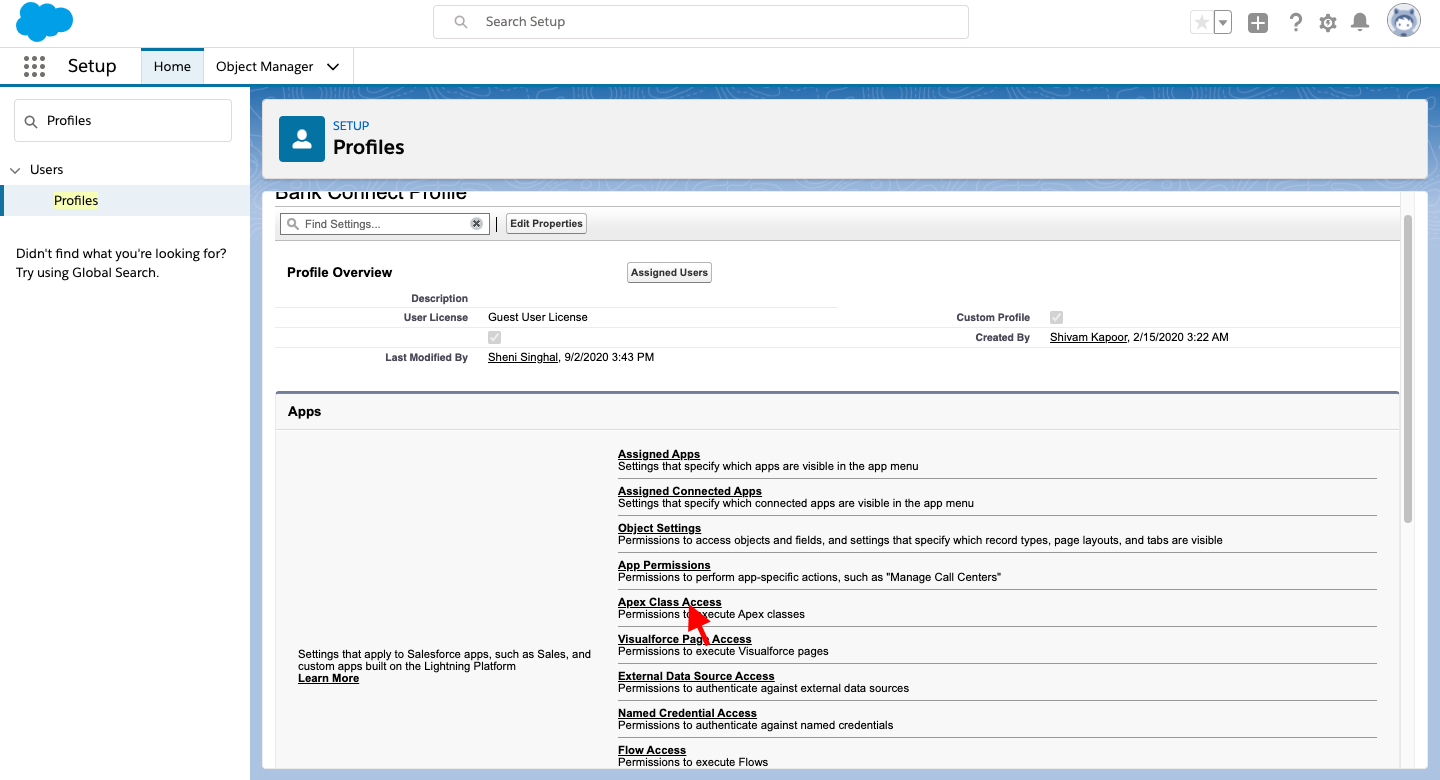Open the notifications bell icon
The image size is (1440, 780).
(x=1360, y=22)
